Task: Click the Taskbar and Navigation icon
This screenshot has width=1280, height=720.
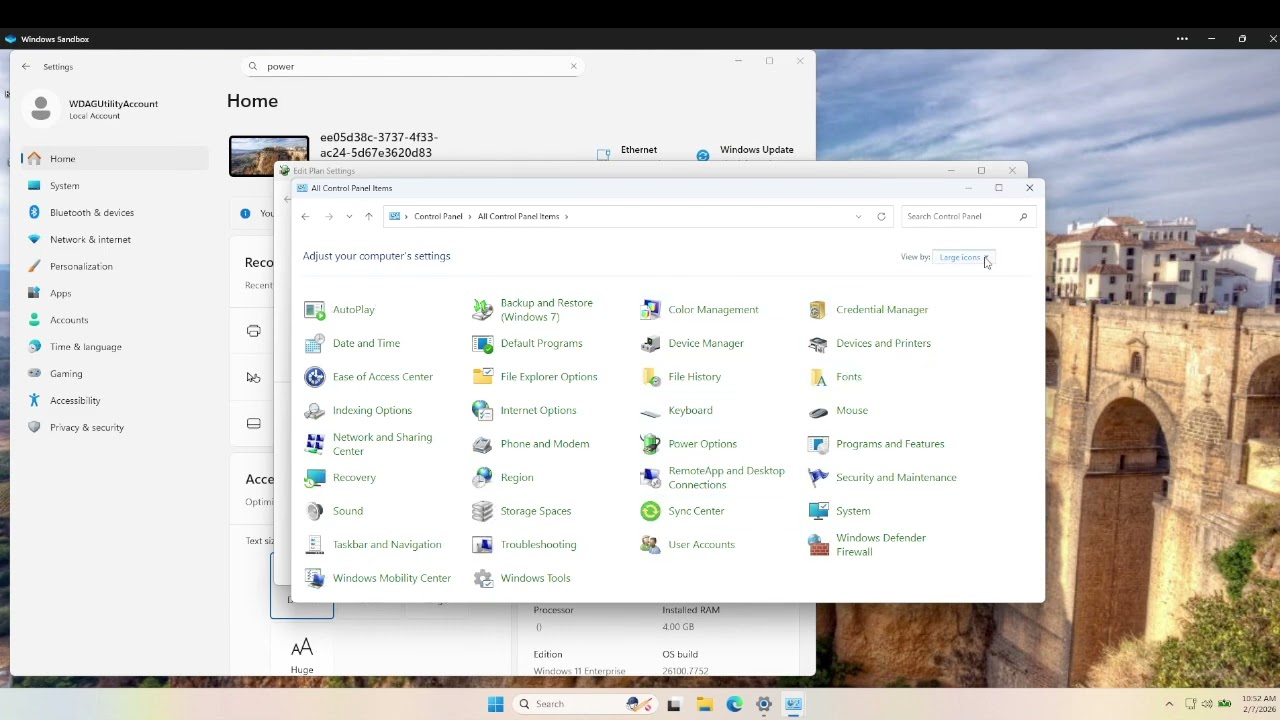Action: coord(315,545)
